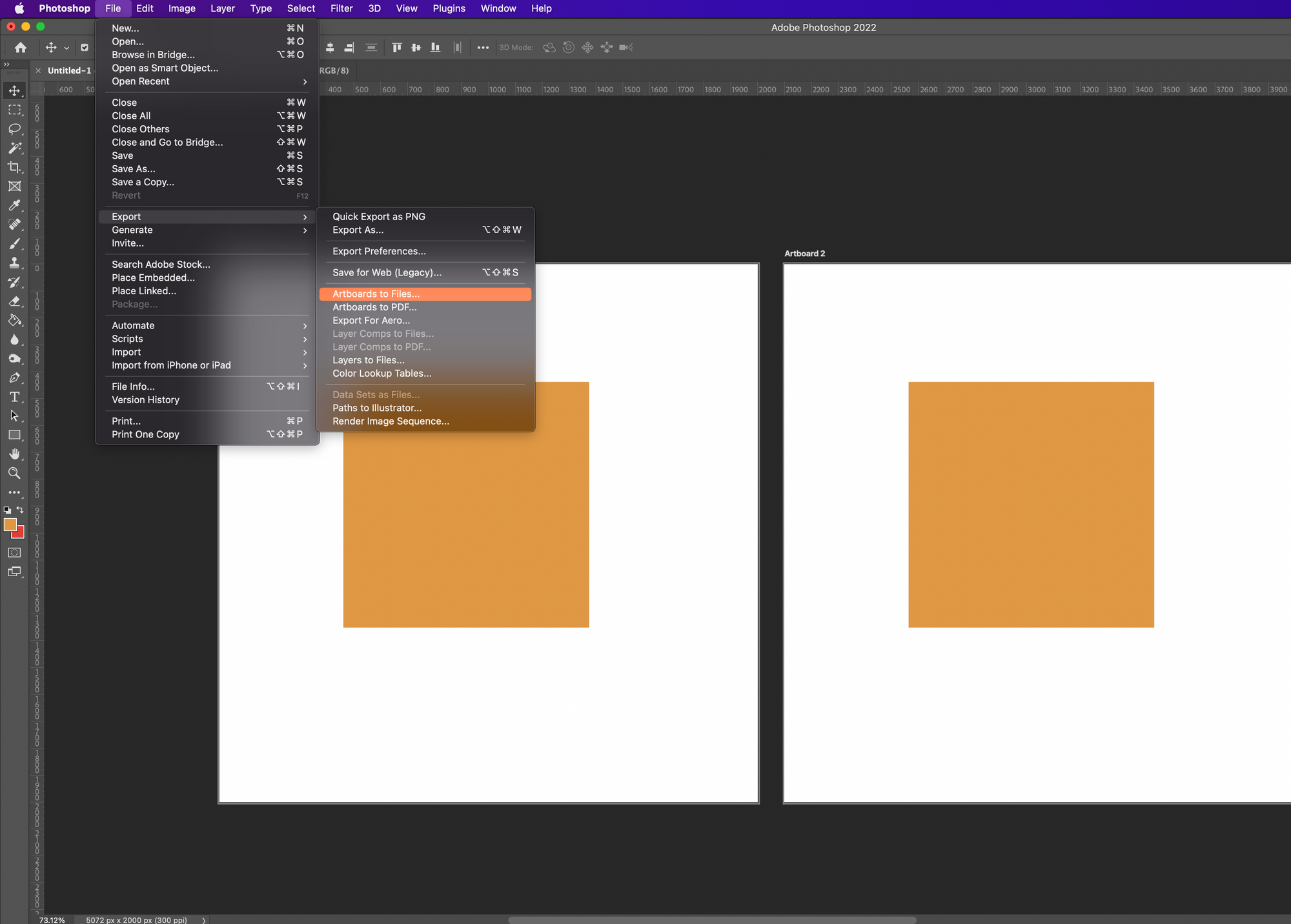Screen dimensions: 1291x924
Task: Select the Rectangle shape tool
Action: (14, 436)
